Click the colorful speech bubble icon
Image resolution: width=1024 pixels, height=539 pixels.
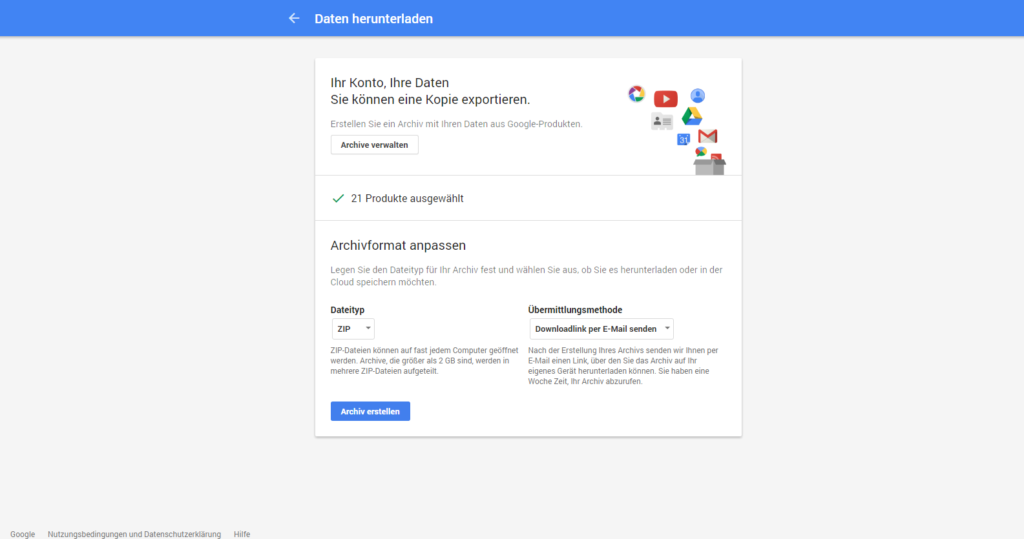[x=701, y=152]
